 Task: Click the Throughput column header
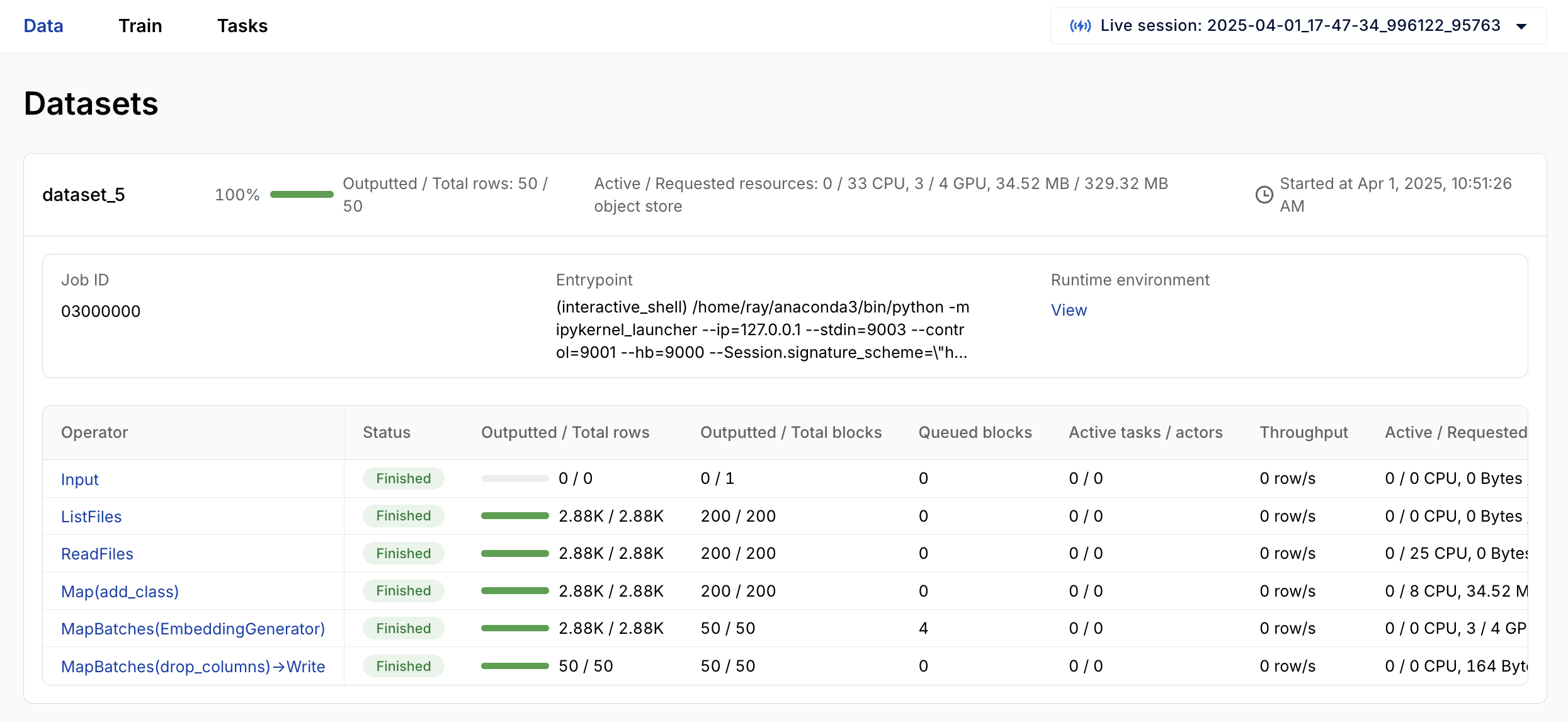[1304, 432]
